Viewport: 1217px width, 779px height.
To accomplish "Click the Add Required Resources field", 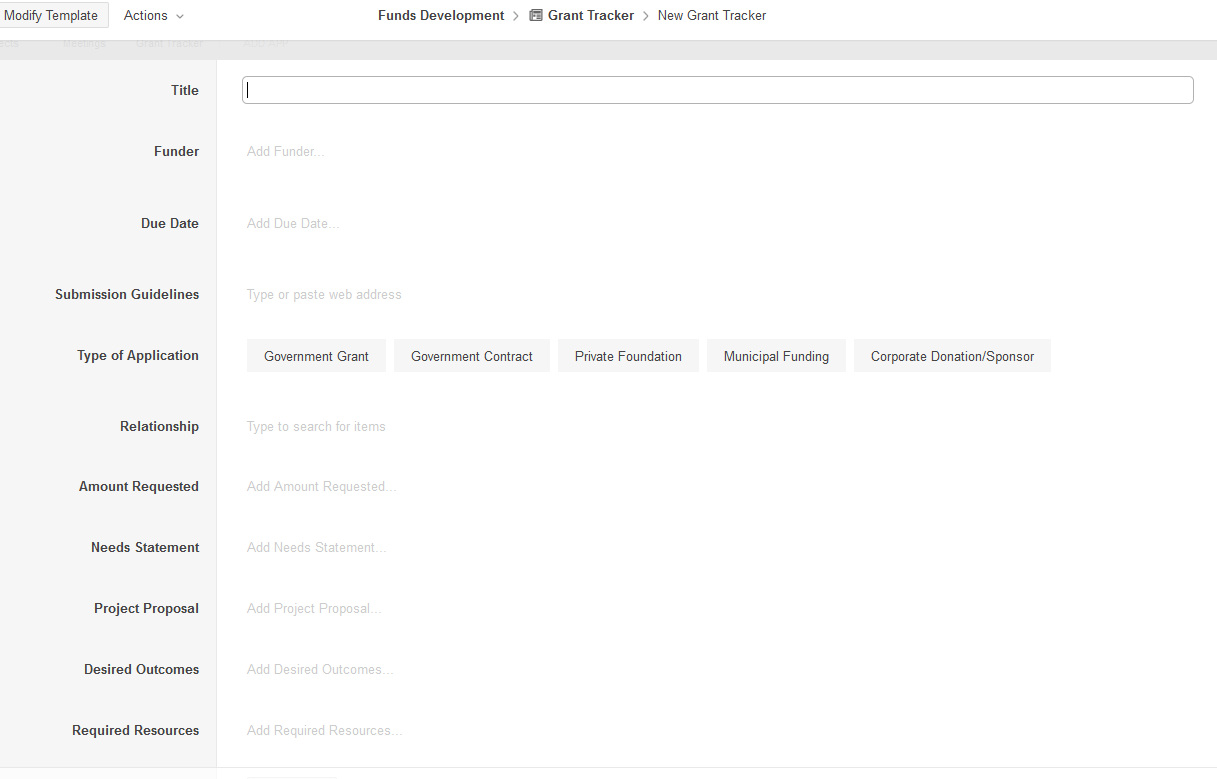I will (324, 731).
